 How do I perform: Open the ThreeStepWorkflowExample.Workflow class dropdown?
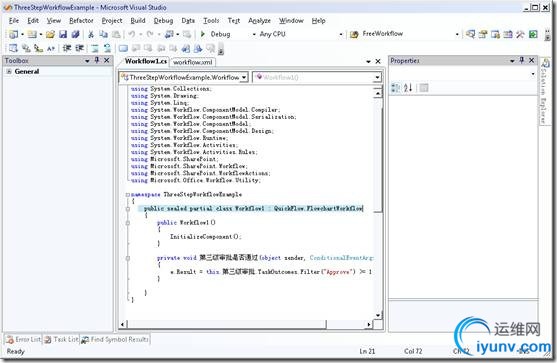tap(244, 77)
